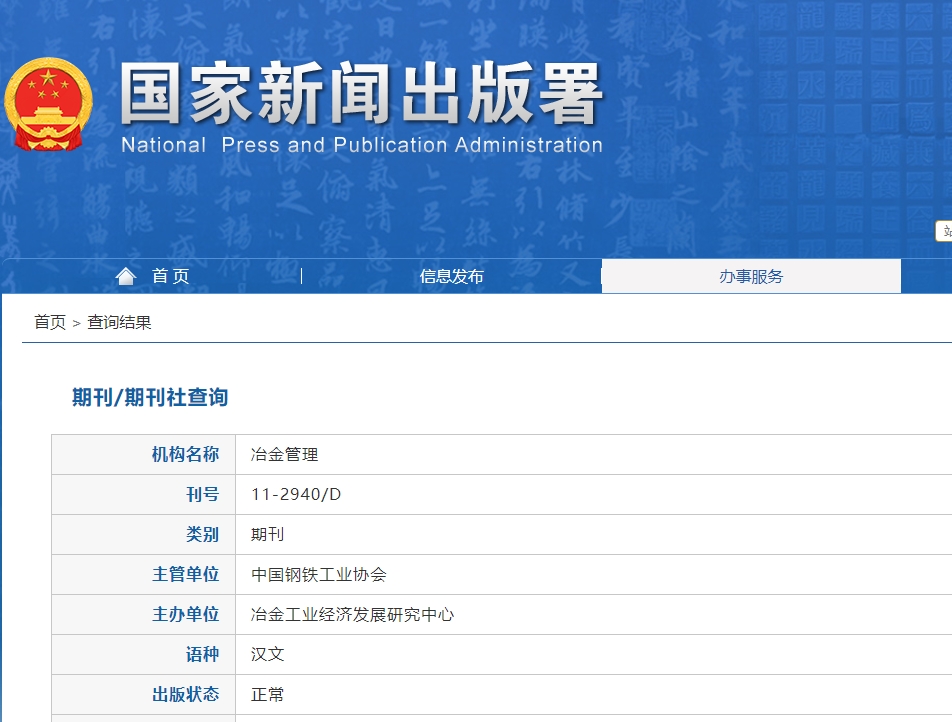Select the 正常 status value
The height and width of the screenshot is (722, 952).
tap(267, 695)
